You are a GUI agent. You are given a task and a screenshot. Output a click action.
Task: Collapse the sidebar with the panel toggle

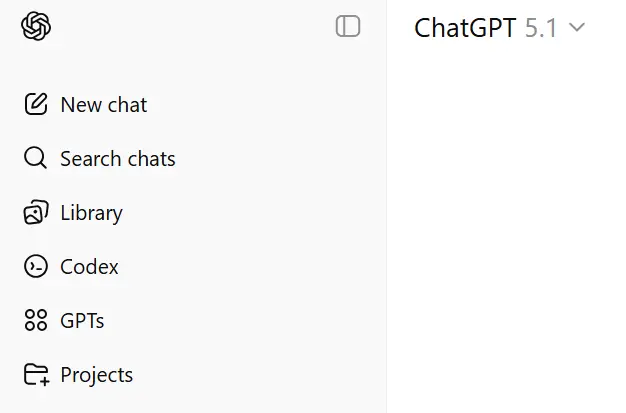click(348, 26)
